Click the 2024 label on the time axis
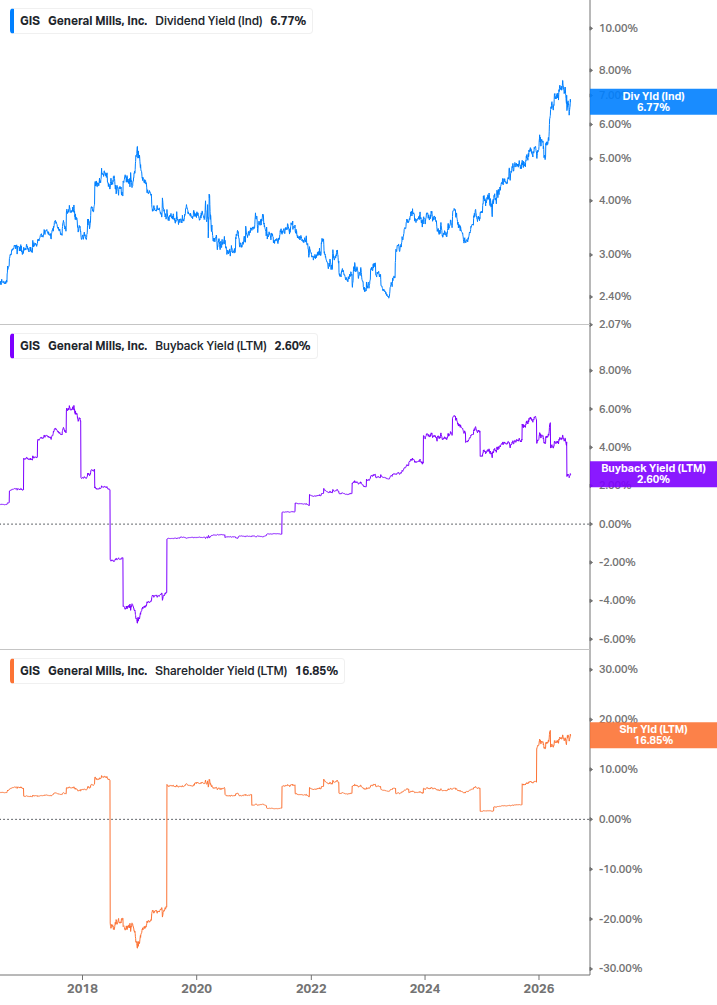This screenshot has height=1005, width=717. (x=425, y=988)
